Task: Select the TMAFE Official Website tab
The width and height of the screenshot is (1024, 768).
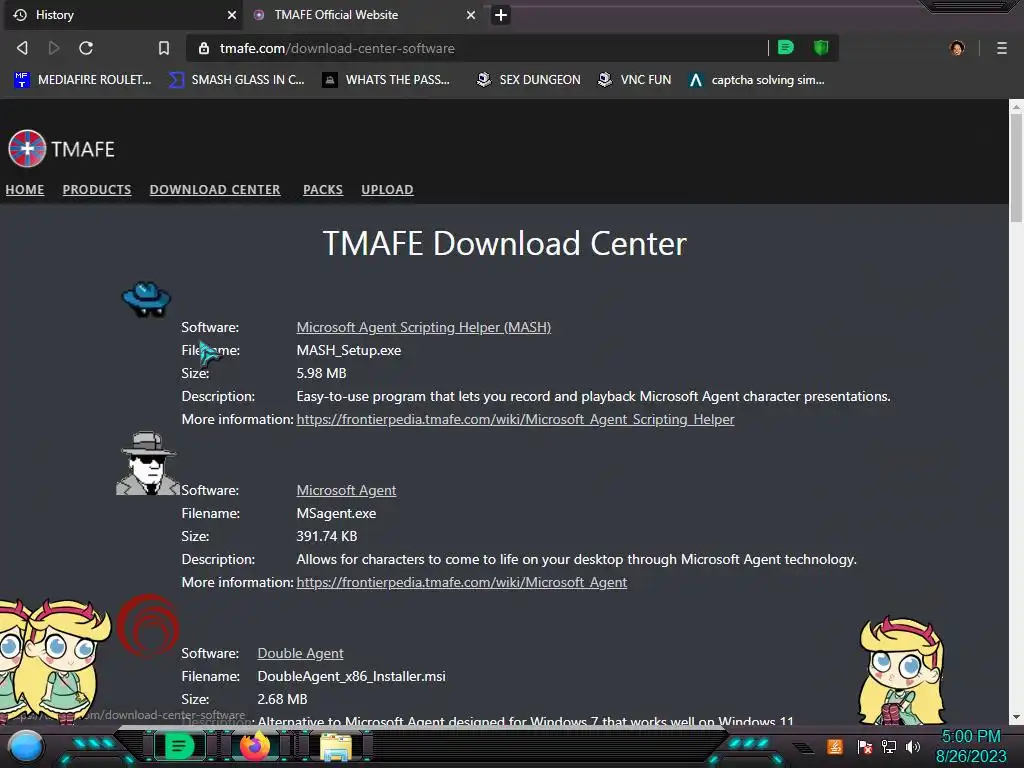Action: [364, 15]
